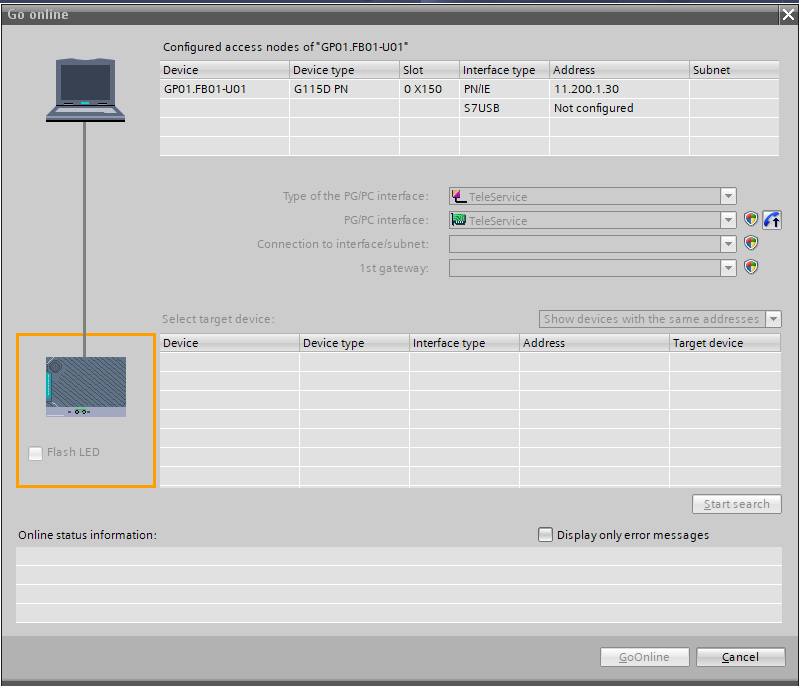
Task: Click the Device type header in access nodes table
Action: pyautogui.click(x=344, y=70)
